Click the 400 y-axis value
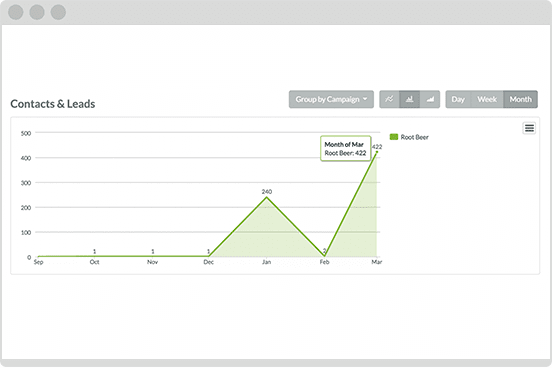 coord(26,158)
